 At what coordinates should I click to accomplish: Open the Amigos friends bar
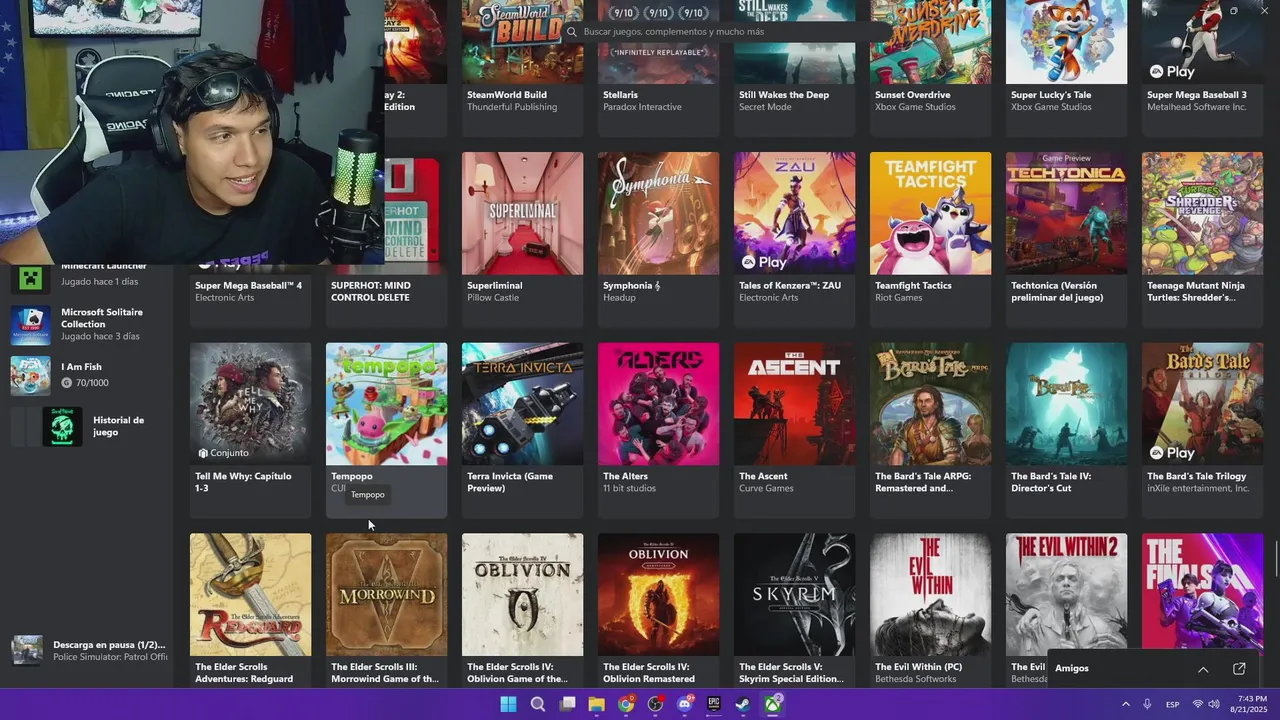[1156, 668]
